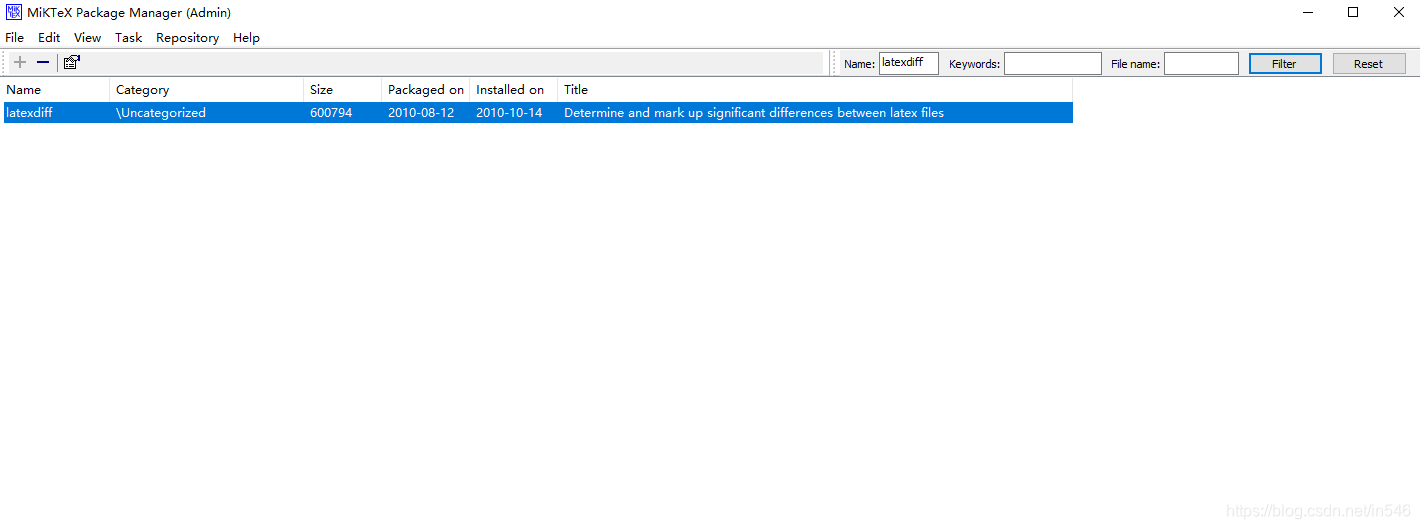1420x529 pixels.
Task: Click the Keywords input field
Action: point(1053,63)
